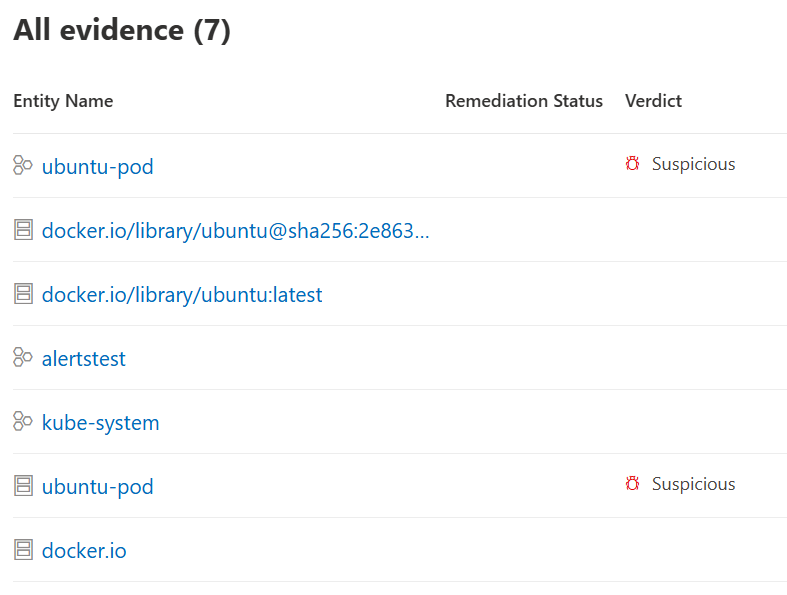Open the first ubuntu-pod entity link
The image size is (787, 595).
point(97,167)
